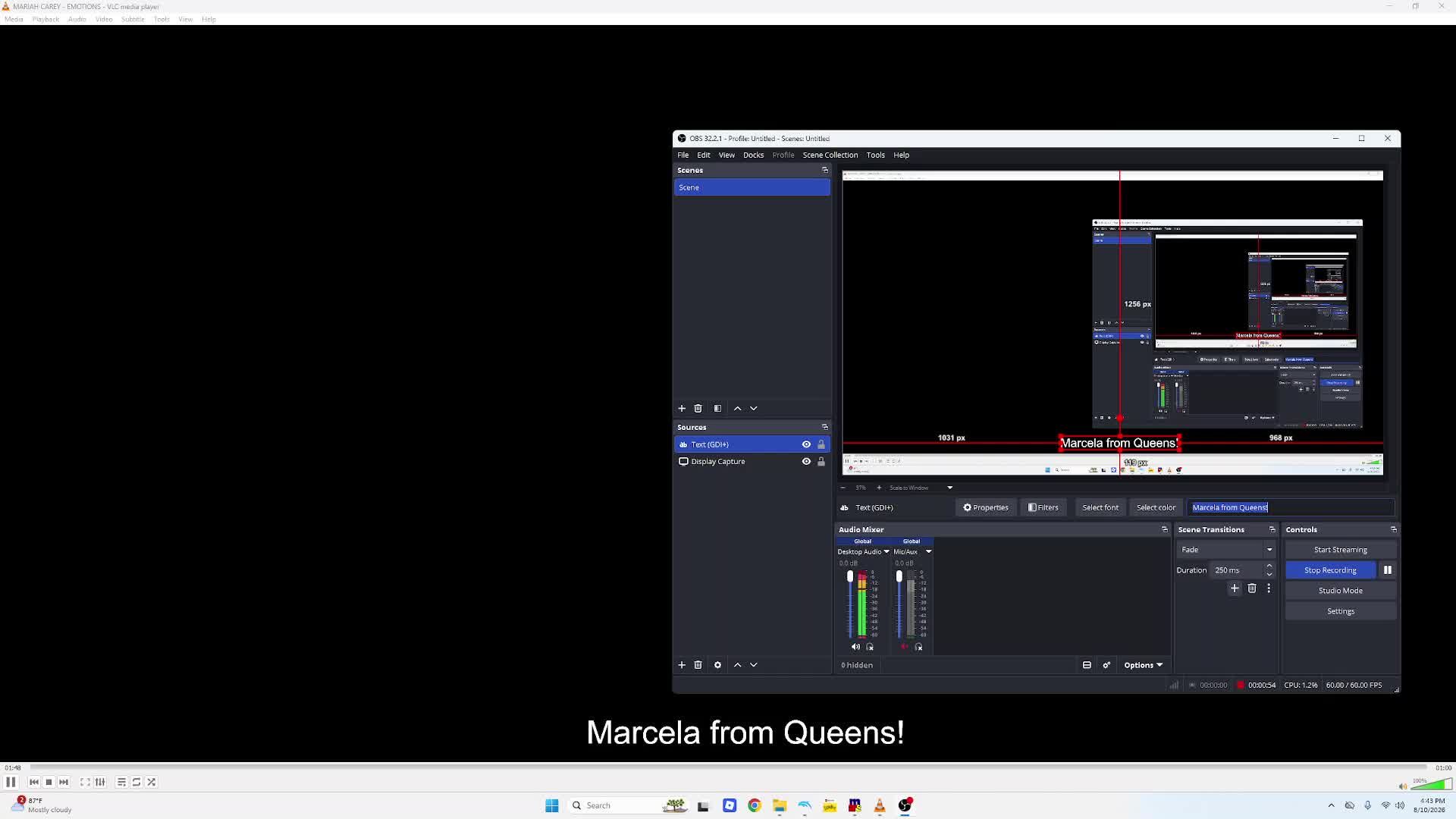
Task: Open OBS Settings button
Action: [1341, 611]
